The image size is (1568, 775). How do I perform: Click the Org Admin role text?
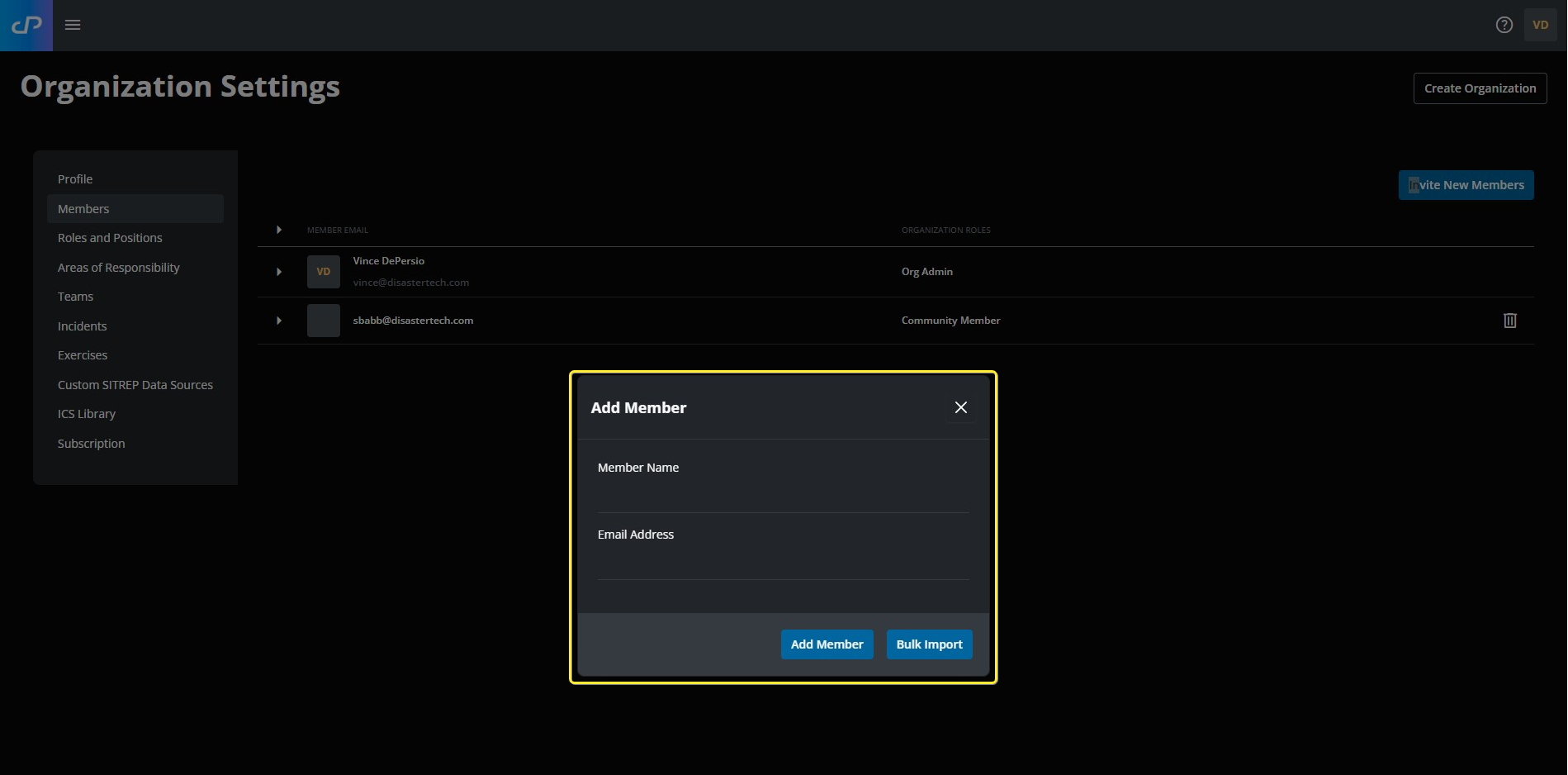pos(927,272)
